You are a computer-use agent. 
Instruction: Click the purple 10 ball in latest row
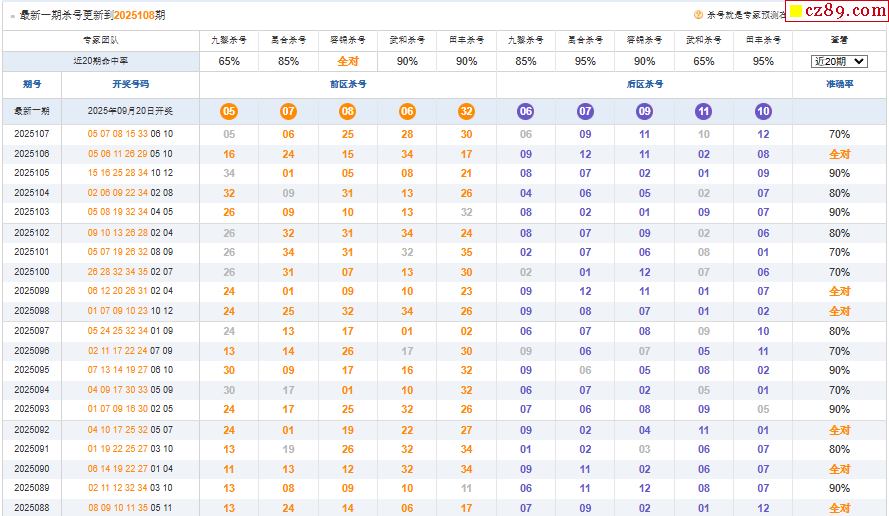click(763, 111)
